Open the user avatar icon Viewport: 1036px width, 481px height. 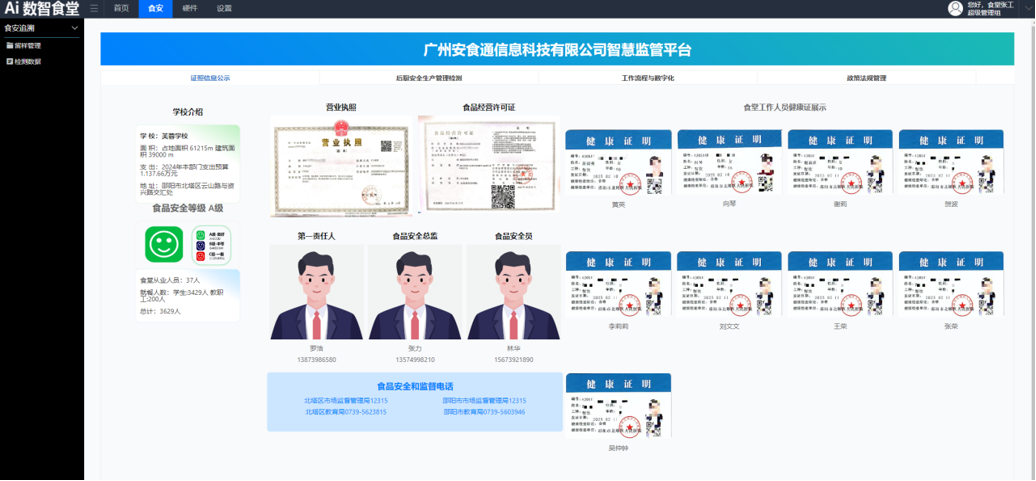click(955, 8)
